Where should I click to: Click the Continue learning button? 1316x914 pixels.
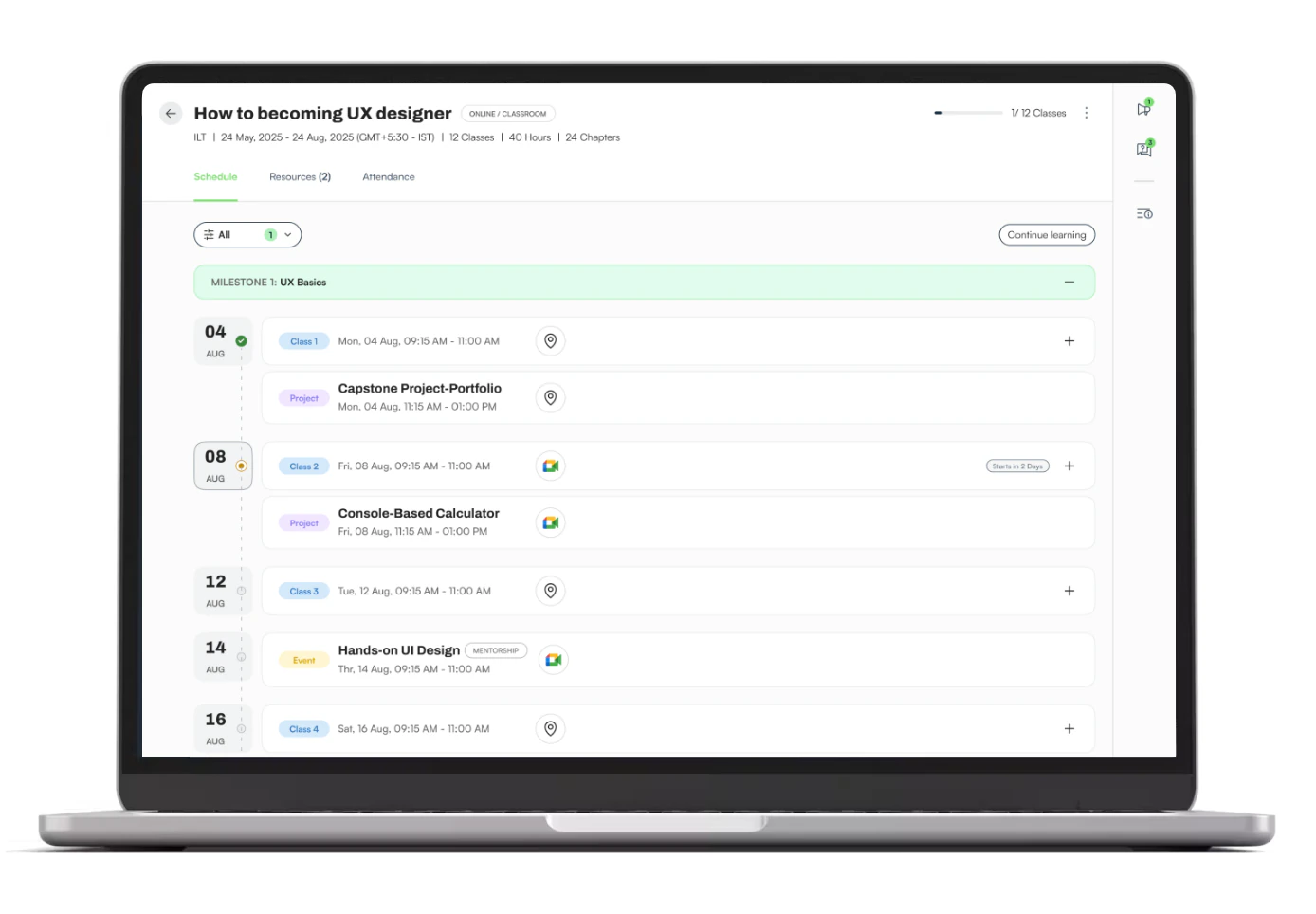tap(1047, 235)
